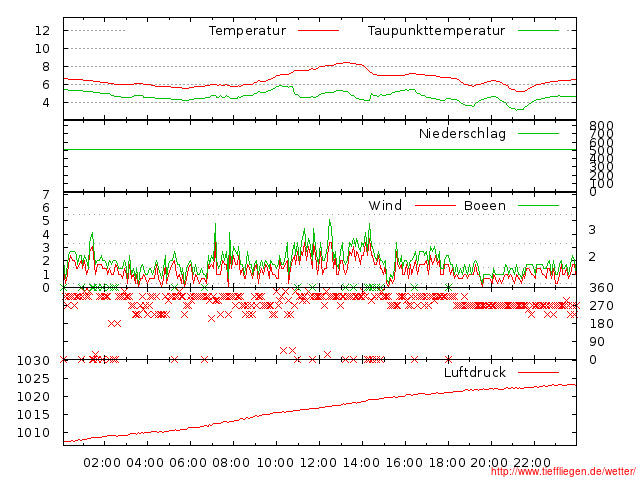The height and width of the screenshot is (480, 640).
Task: Click the Niederschlag legend label
Action: click(x=462, y=133)
